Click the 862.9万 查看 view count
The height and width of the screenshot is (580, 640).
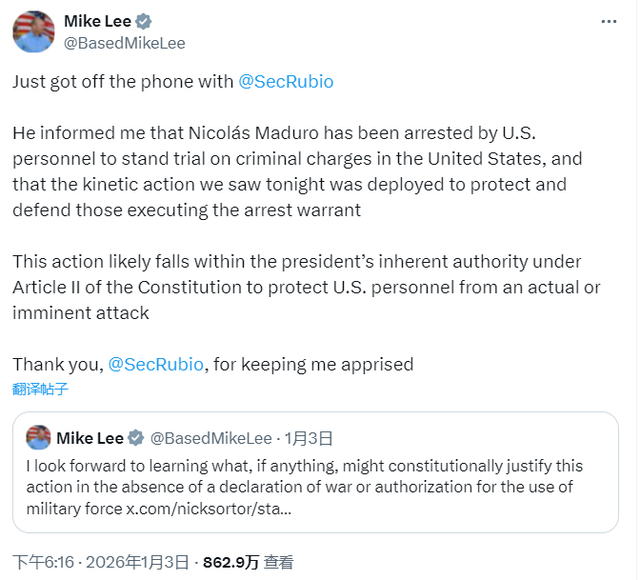click(x=248, y=562)
